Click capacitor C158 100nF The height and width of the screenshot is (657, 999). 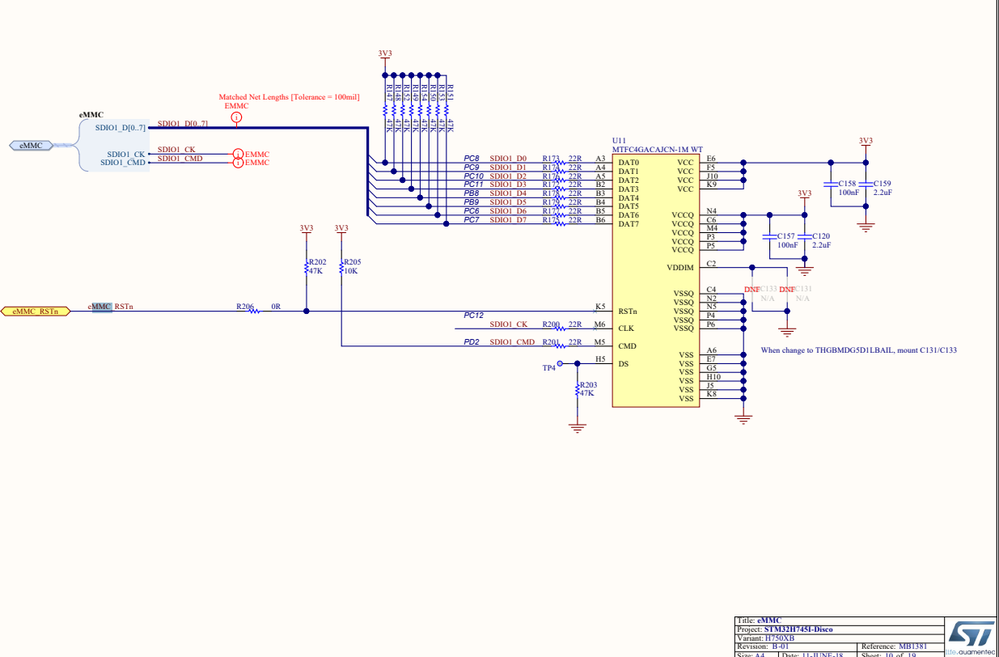tap(831, 184)
